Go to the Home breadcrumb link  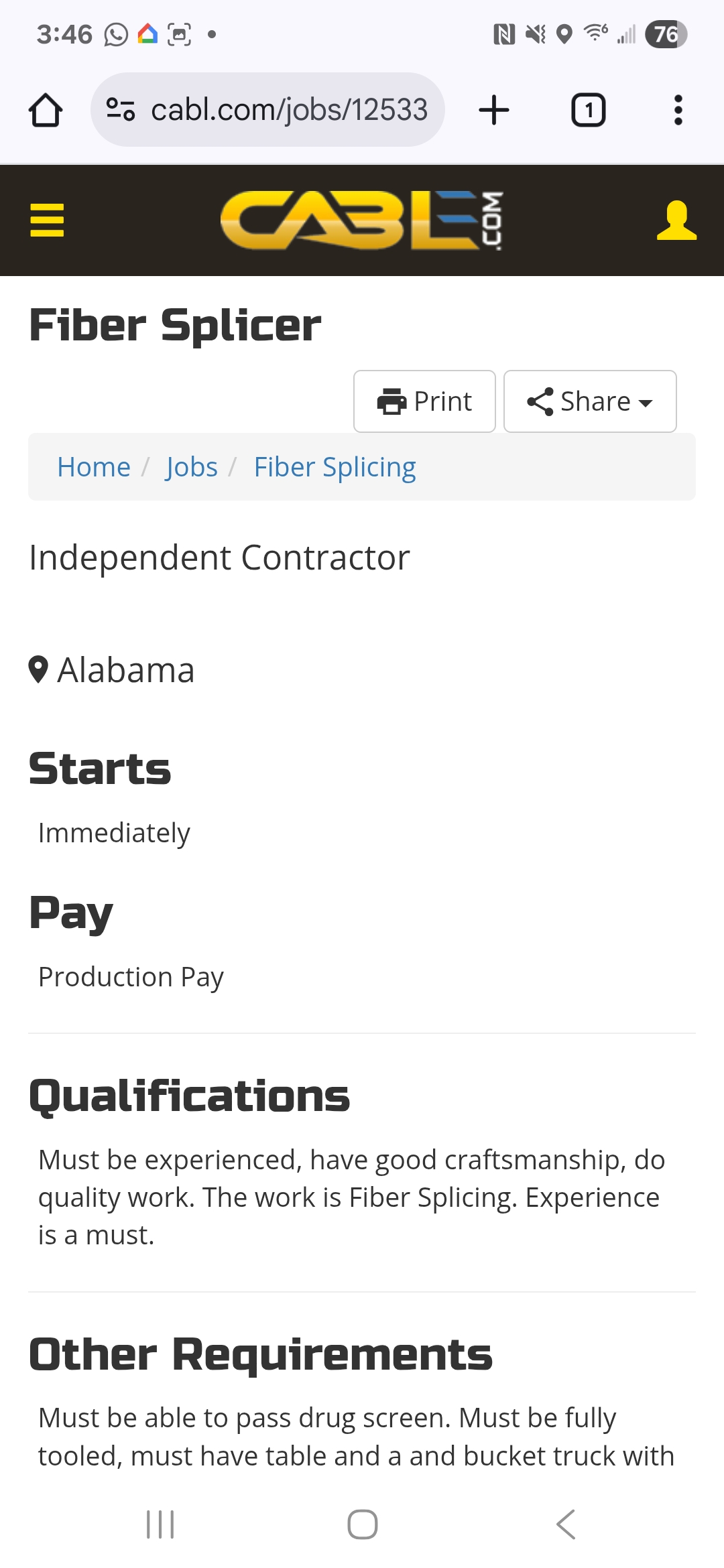pos(94,467)
